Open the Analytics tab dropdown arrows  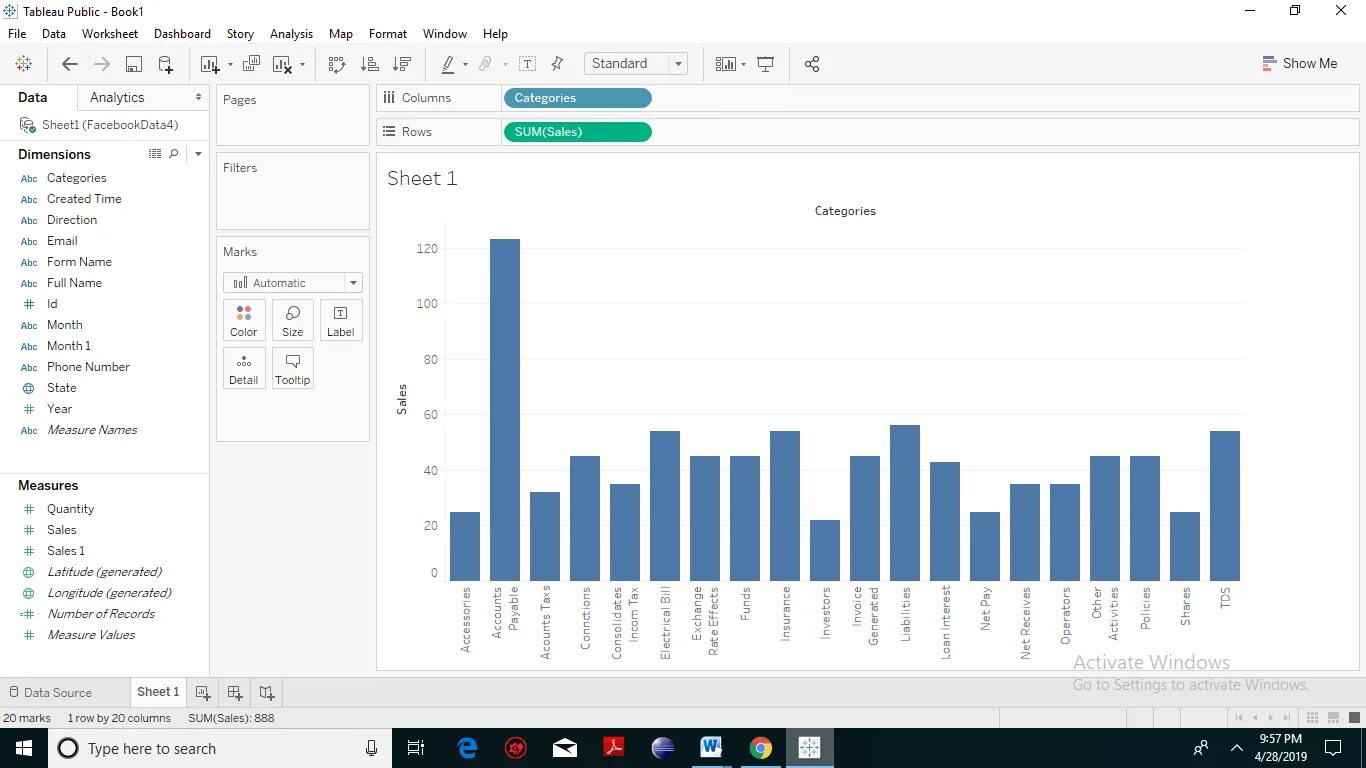pyautogui.click(x=198, y=97)
